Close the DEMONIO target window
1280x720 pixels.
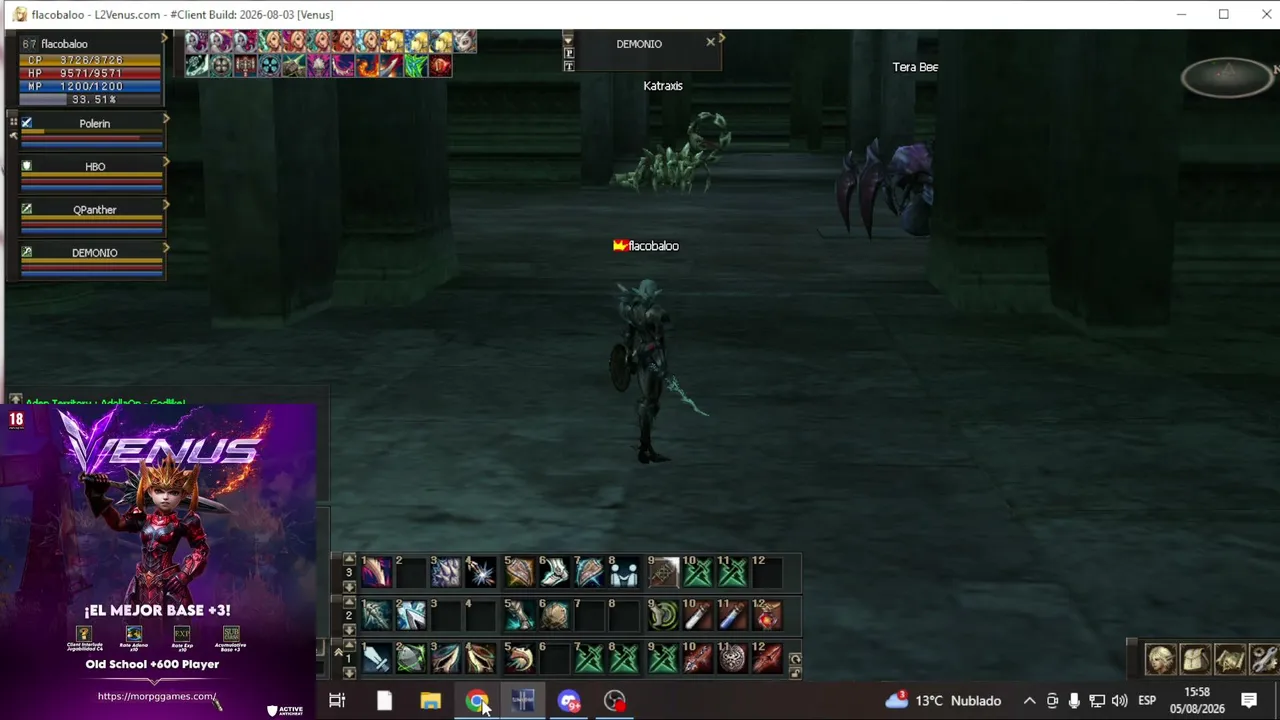[711, 42]
